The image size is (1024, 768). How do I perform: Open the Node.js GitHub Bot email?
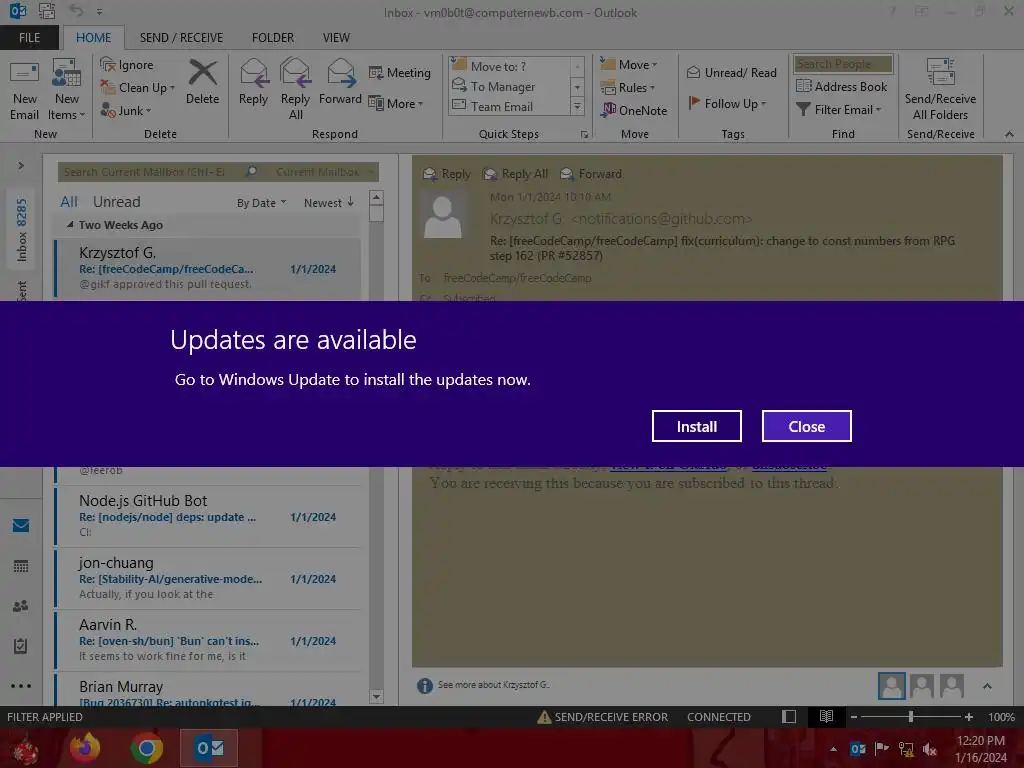(208, 516)
